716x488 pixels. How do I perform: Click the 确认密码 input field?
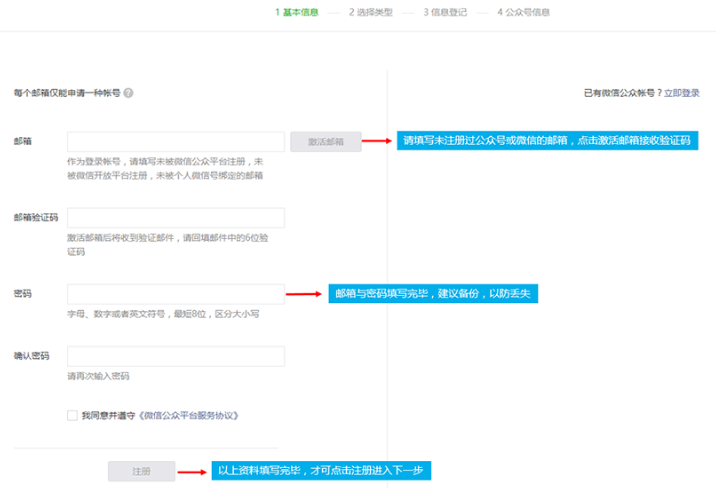176,356
